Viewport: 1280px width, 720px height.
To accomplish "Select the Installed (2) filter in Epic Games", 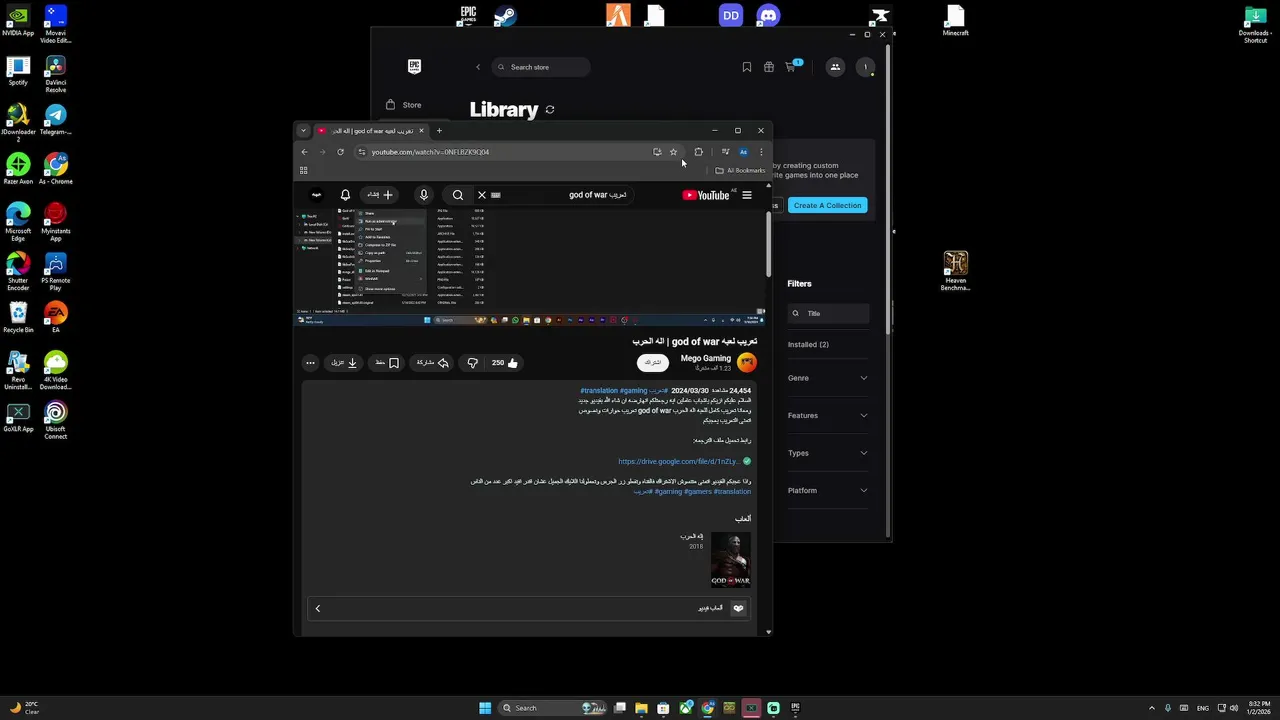I will click(808, 344).
